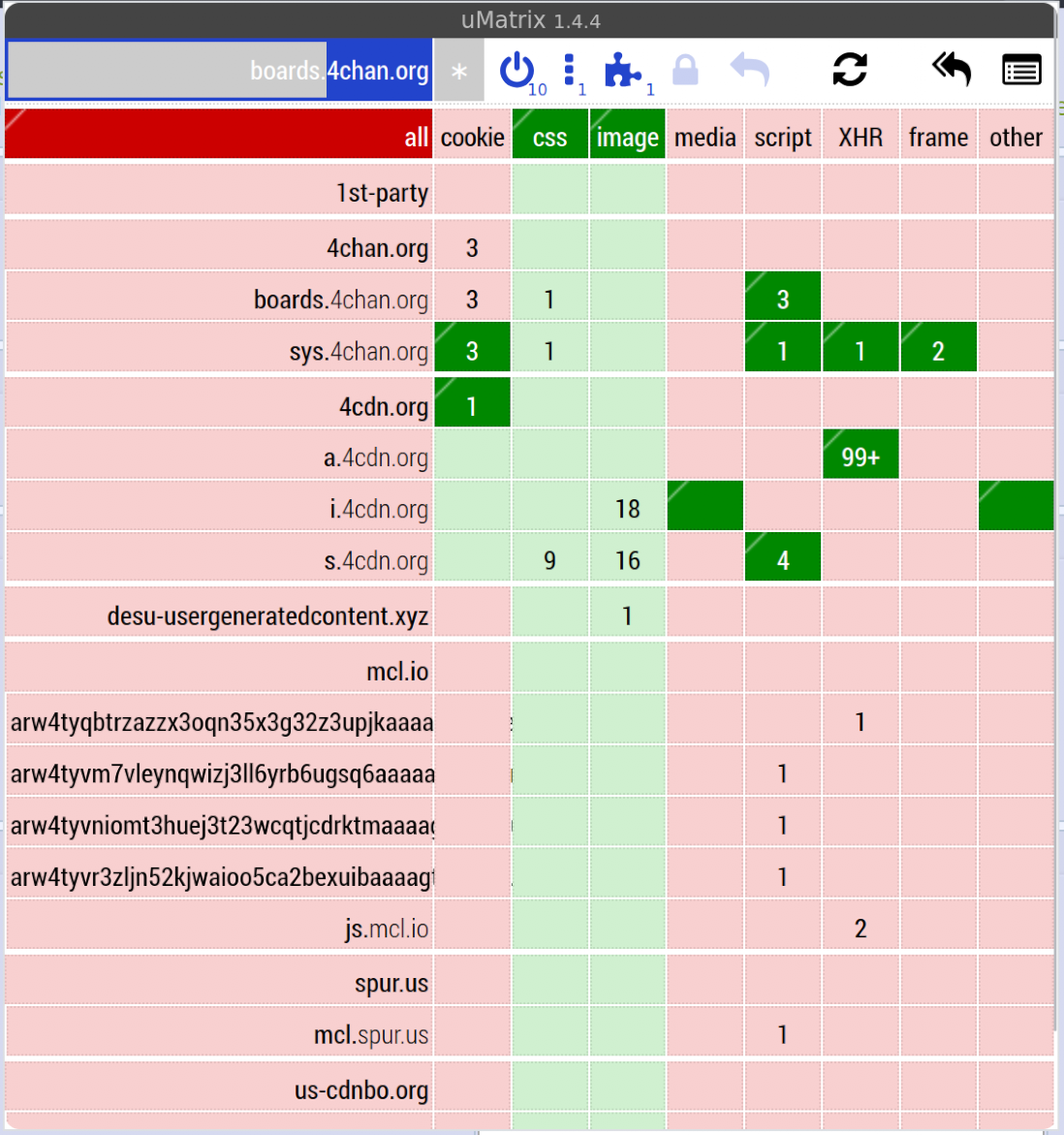Toggle the 99+ XHR cell for a.4cdn.org

click(x=861, y=455)
